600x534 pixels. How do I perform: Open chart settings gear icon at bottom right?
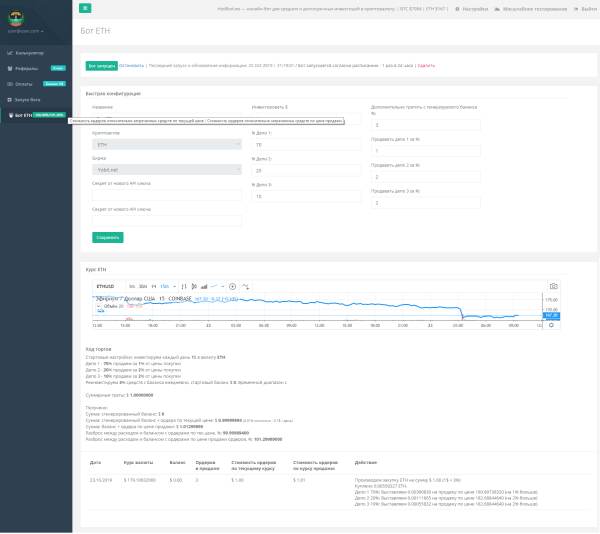tap(551, 325)
